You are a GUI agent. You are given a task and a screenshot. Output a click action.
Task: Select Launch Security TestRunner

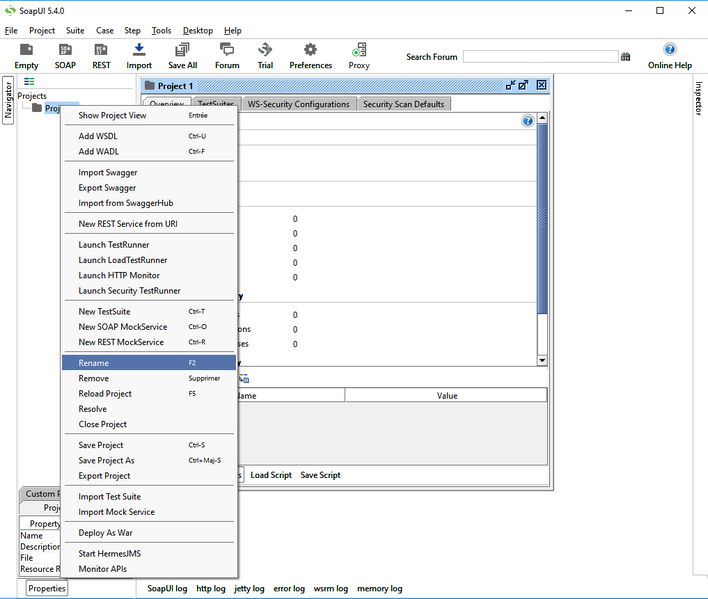[149, 291]
